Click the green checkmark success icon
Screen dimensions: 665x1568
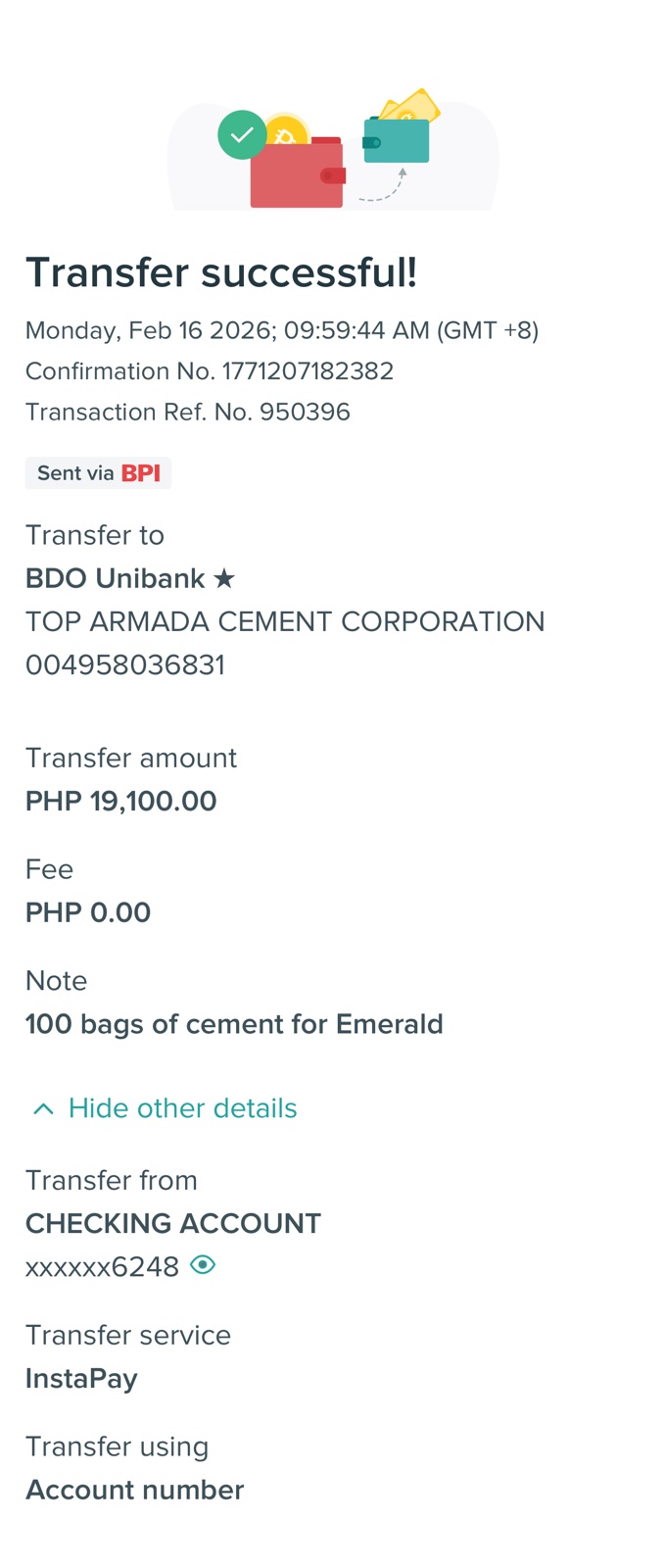[242, 135]
